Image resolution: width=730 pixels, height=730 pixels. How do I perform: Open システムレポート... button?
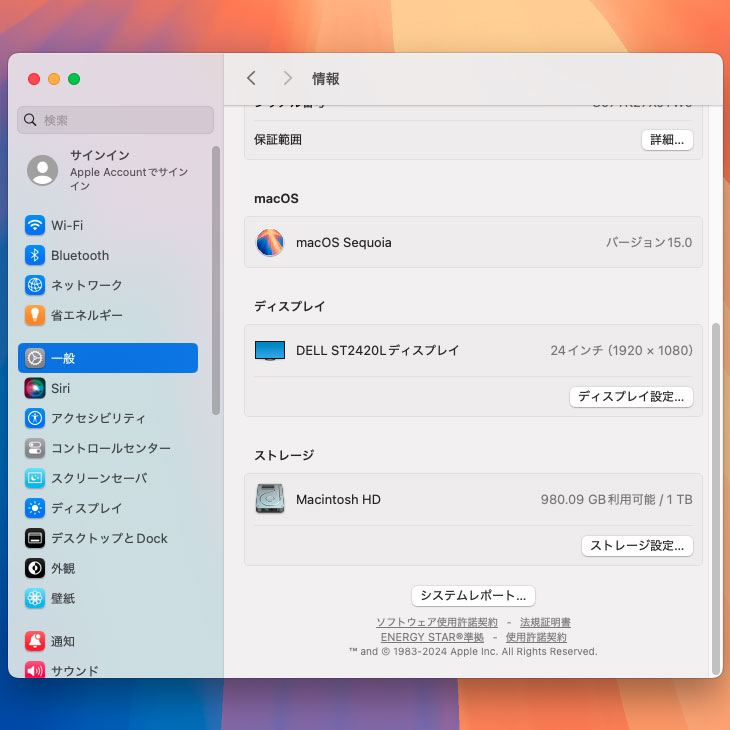click(x=473, y=596)
